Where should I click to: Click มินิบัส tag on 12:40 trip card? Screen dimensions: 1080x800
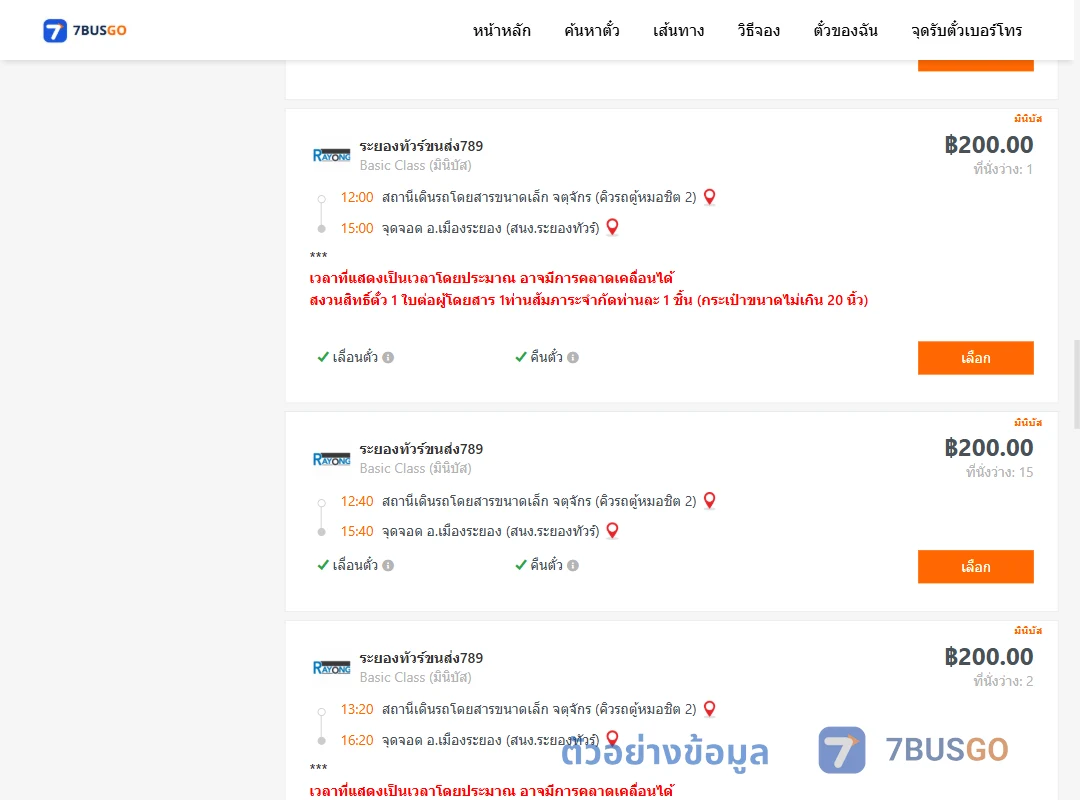tap(1028, 422)
